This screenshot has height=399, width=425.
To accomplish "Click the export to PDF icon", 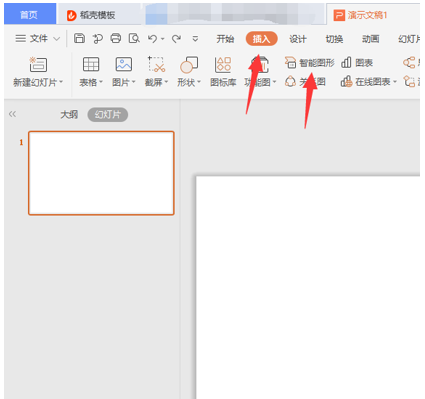I will (97, 39).
